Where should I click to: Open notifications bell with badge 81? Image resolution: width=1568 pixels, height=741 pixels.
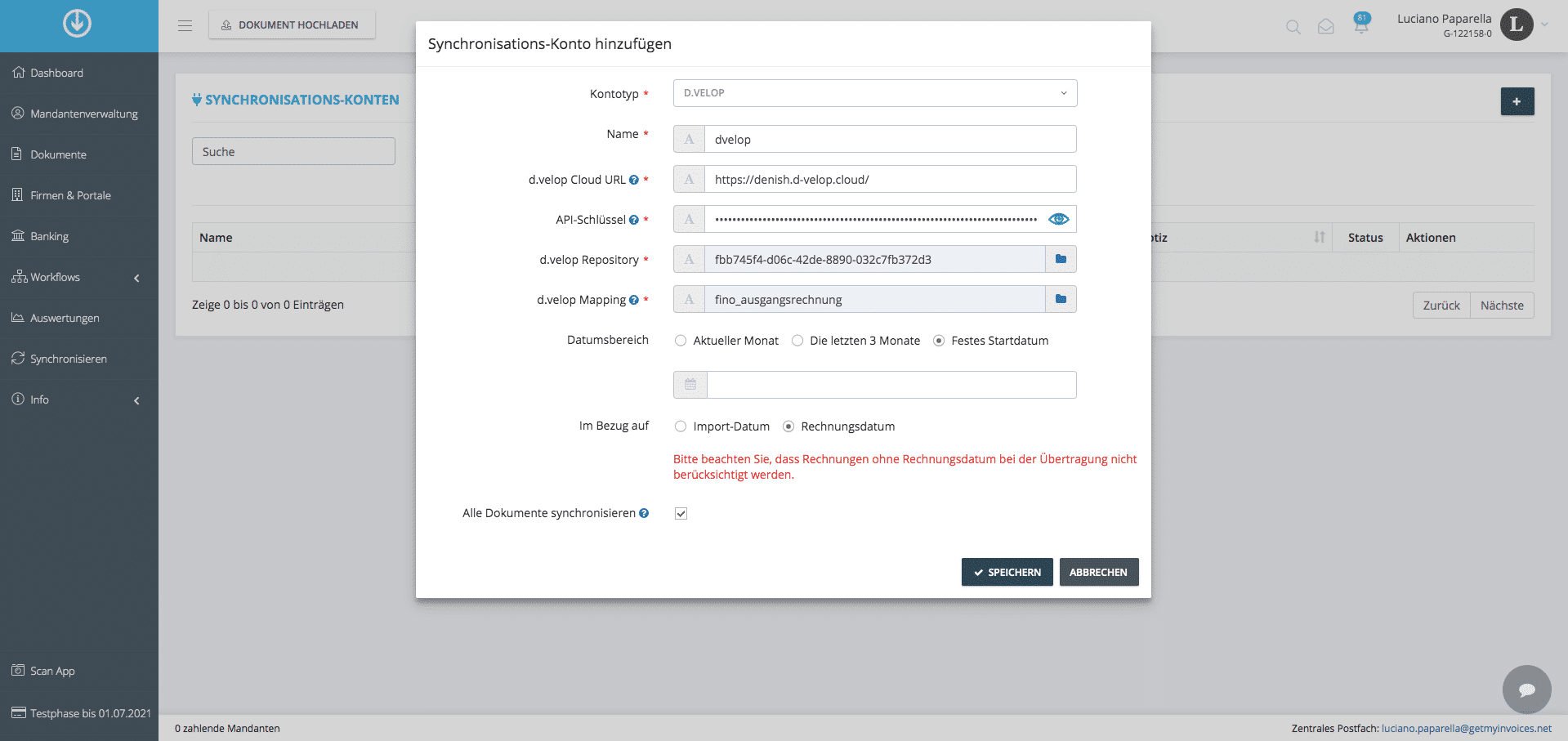point(1361,24)
